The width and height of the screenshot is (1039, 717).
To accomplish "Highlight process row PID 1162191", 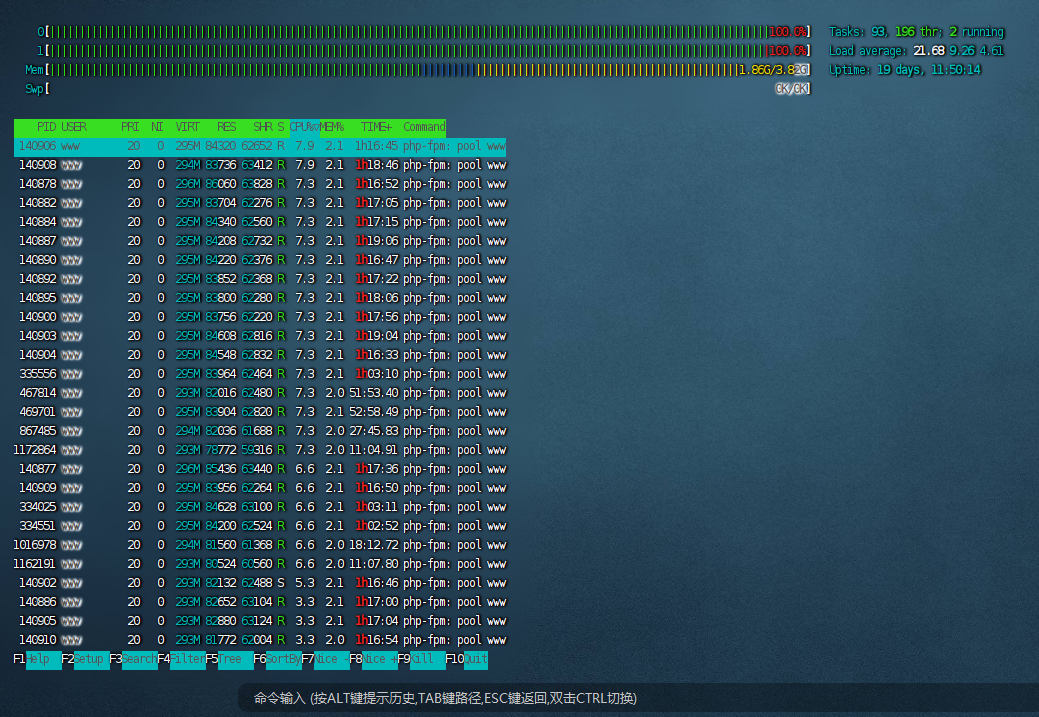I will click(260, 565).
